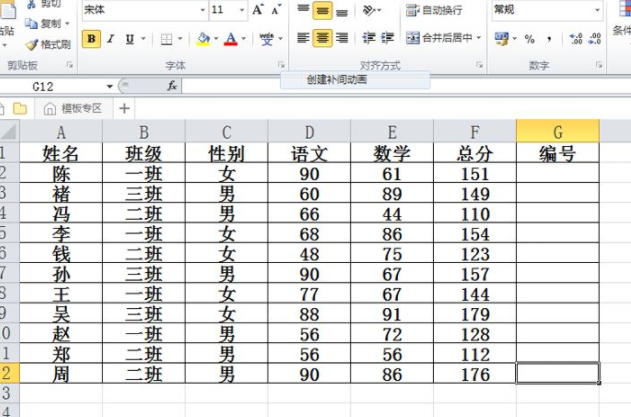Click accounting number format icon

click(501, 39)
